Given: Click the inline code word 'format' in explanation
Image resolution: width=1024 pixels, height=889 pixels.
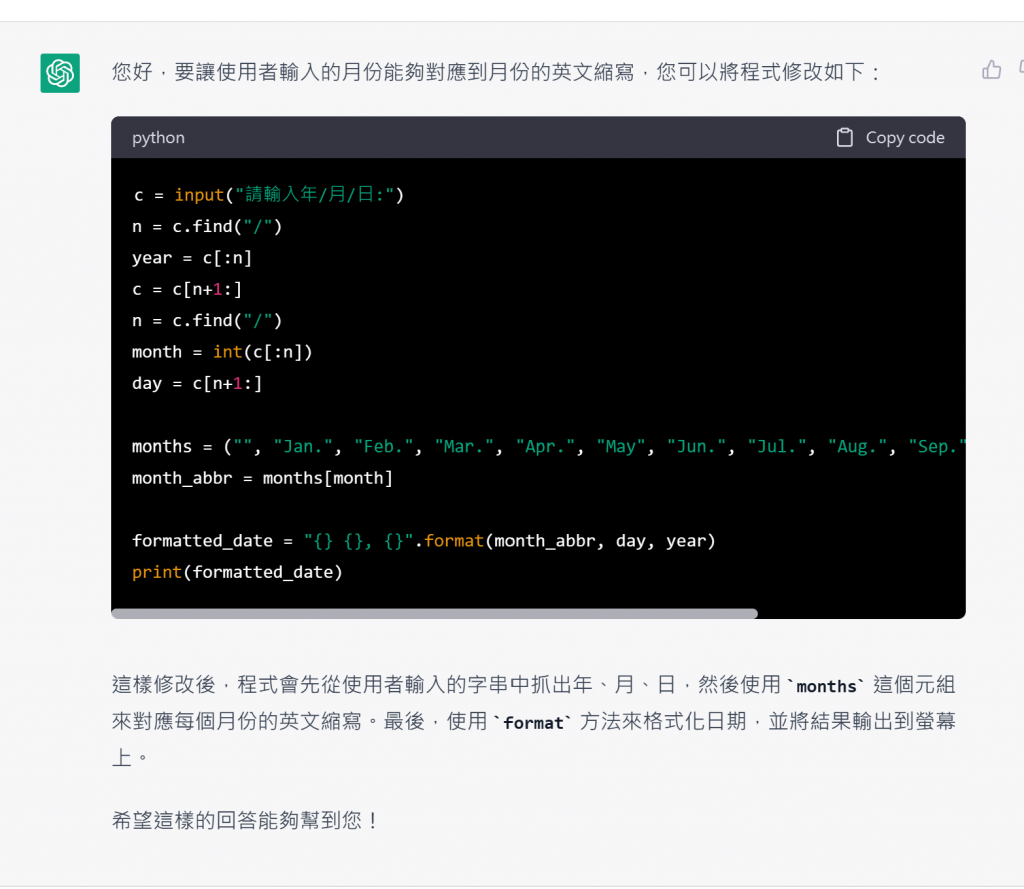Looking at the screenshot, I should 534,723.
